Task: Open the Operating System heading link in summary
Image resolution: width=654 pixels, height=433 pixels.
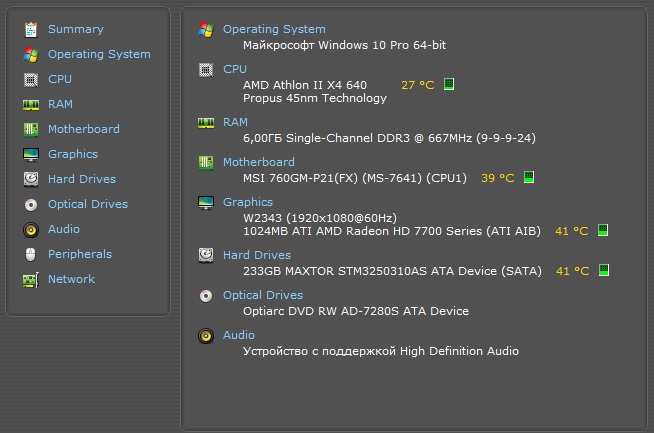Action: [x=274, y=29]
